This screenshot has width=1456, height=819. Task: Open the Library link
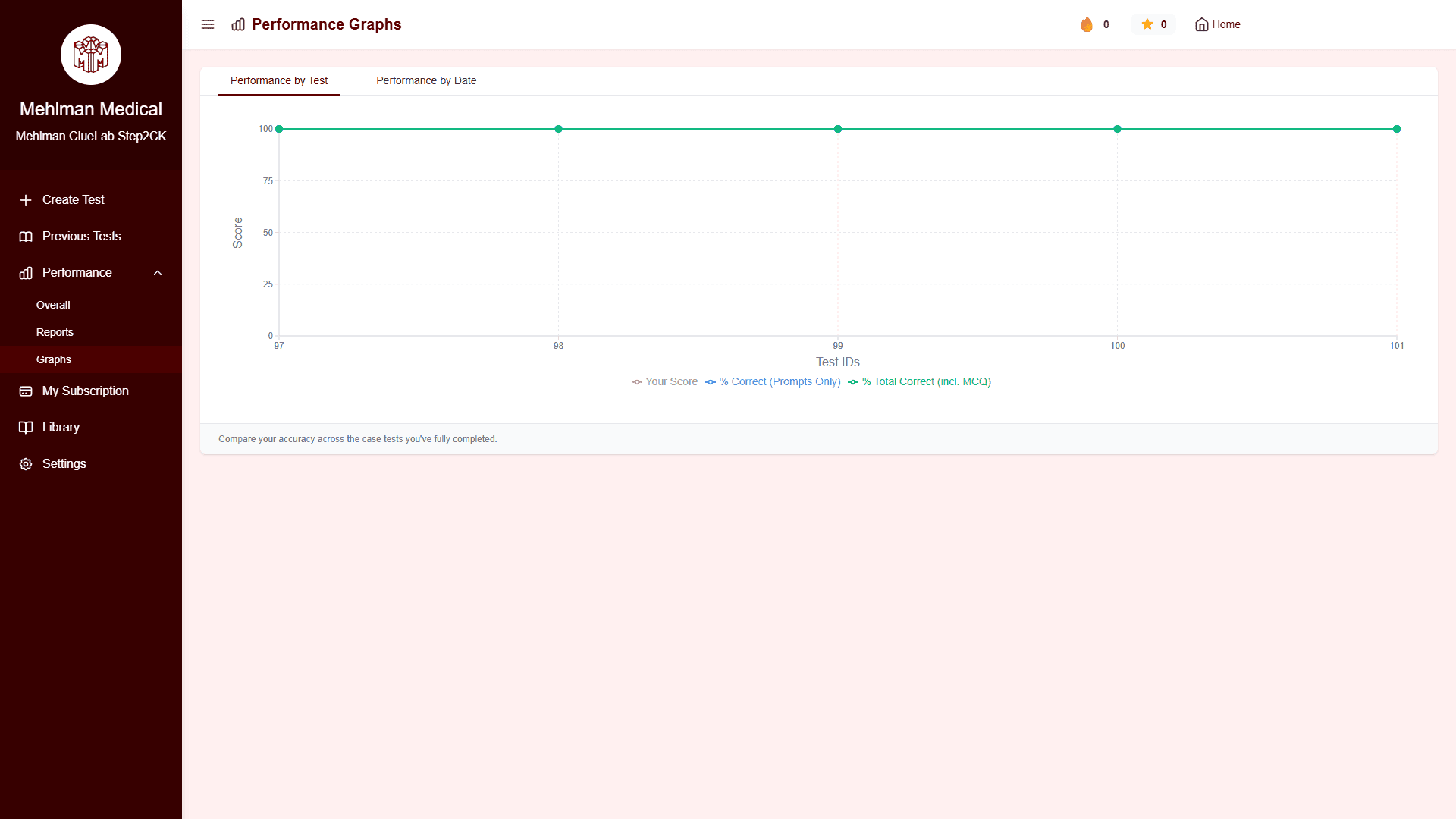click(x=61, y=428)
